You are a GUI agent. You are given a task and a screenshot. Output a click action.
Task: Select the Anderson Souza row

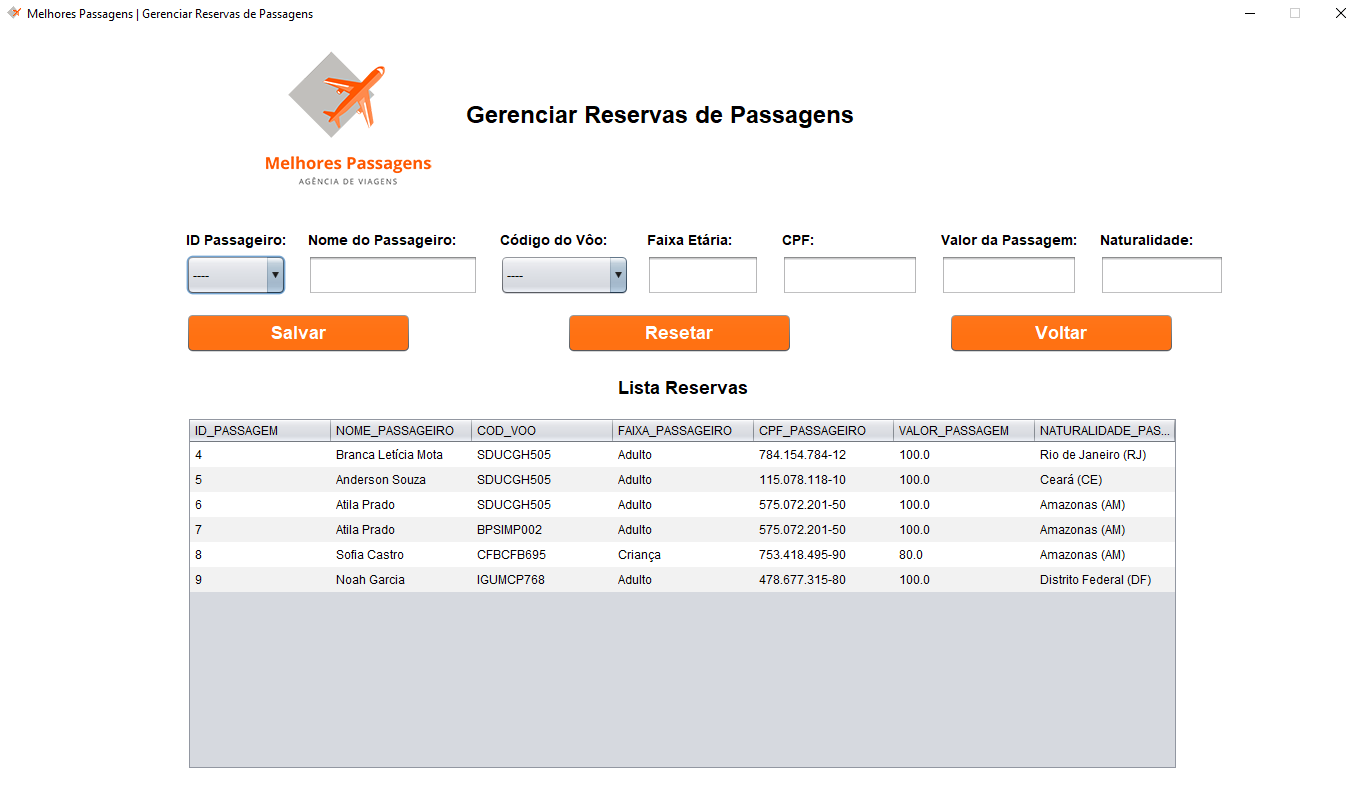(682, 480)
